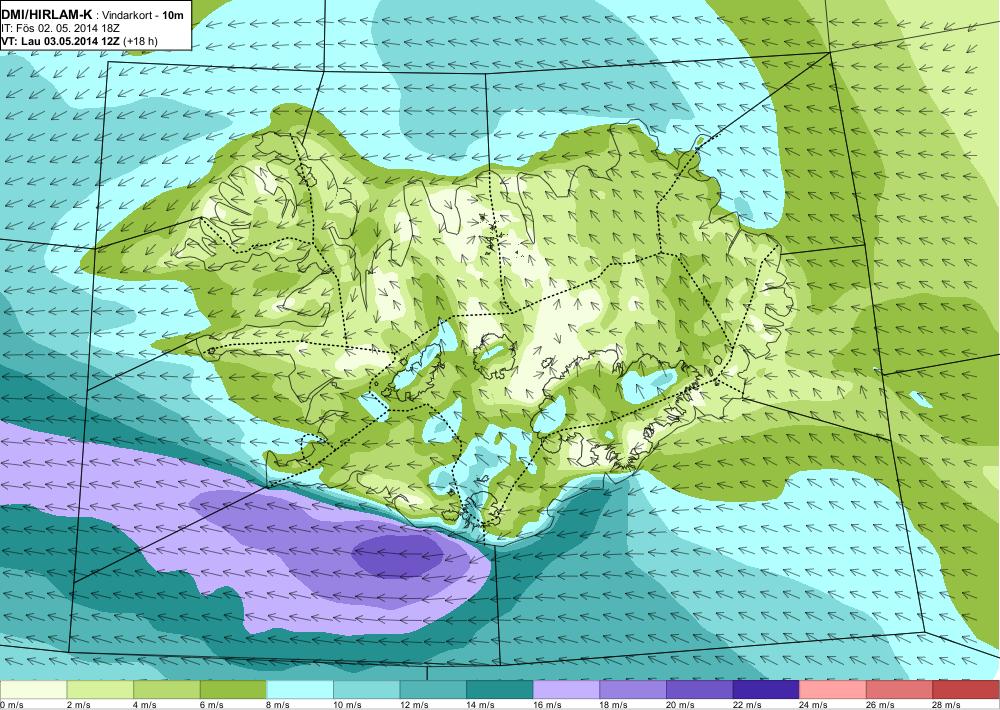Viewport: 1000px width, 710px height.
Task: Select the "4 m/s" legend label
Action: pos(145,705)
